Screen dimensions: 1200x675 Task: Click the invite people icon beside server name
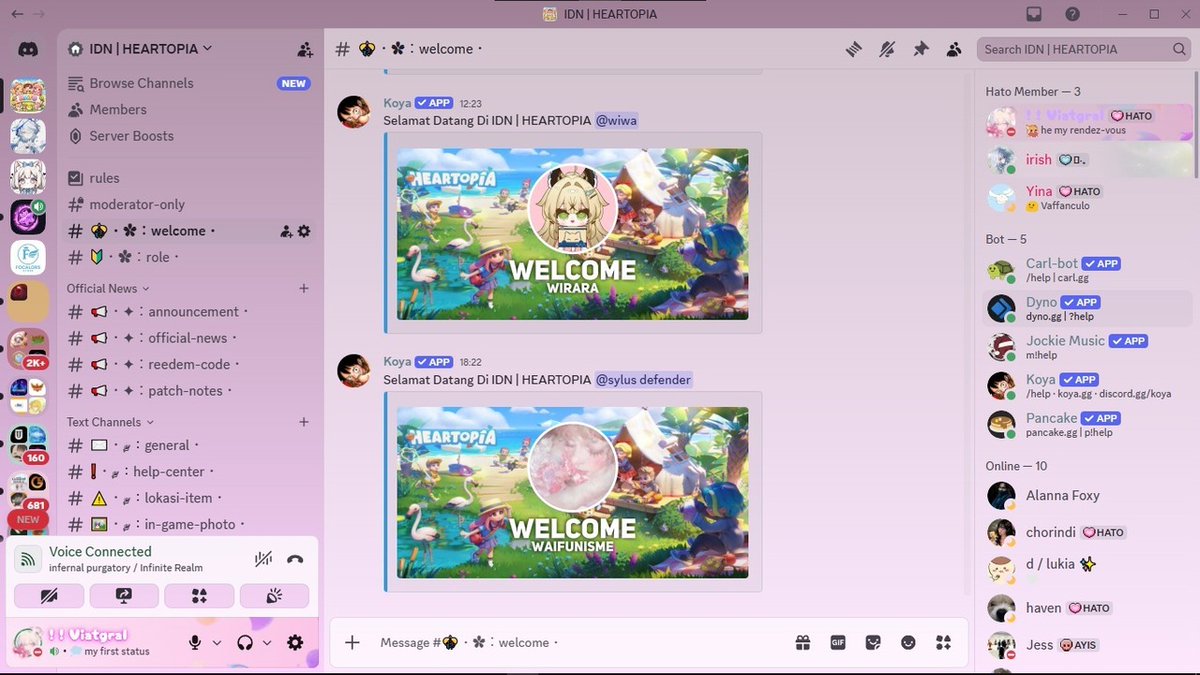tap(305, 49)
